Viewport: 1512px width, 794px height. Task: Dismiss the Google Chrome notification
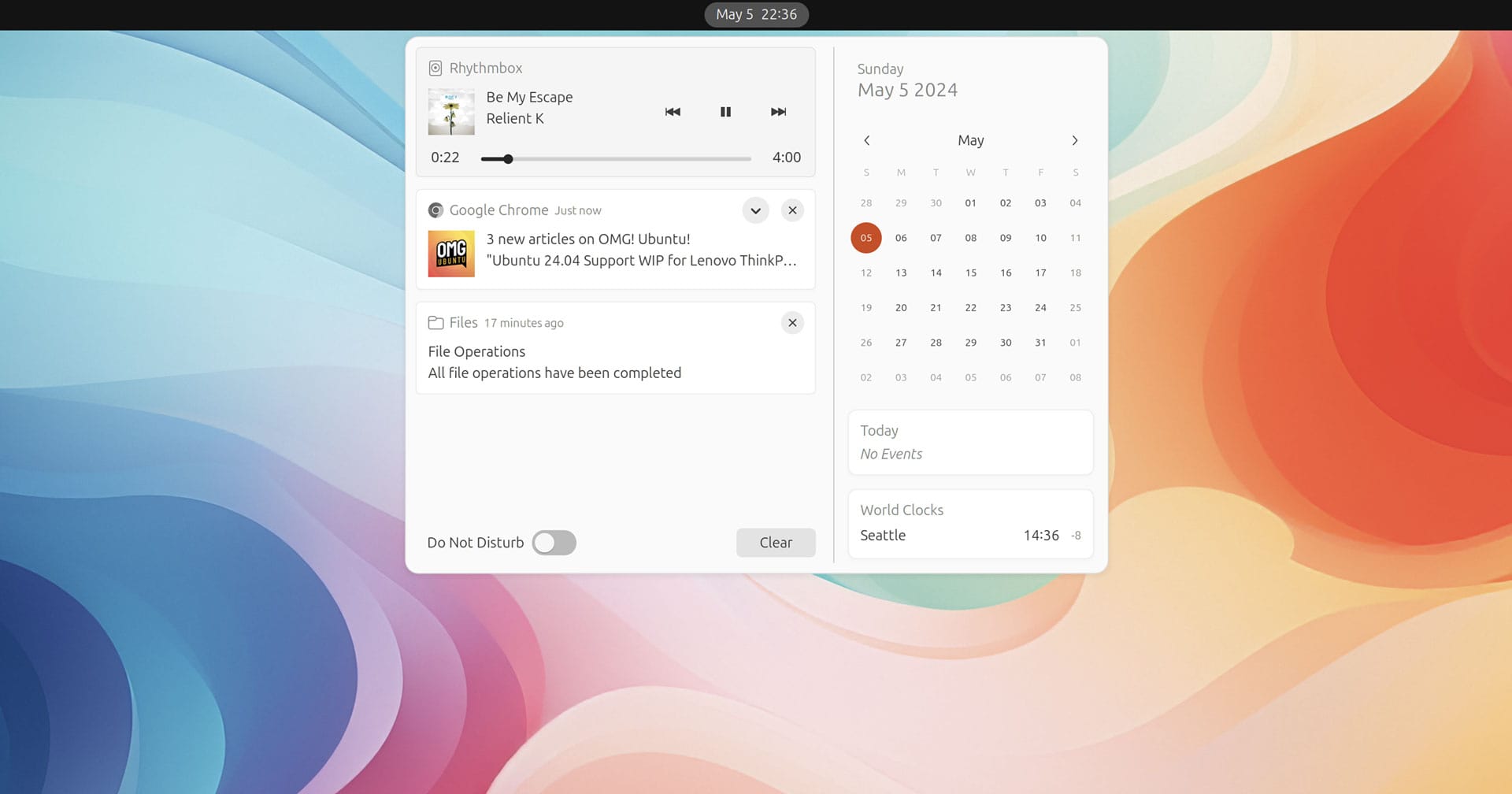click(792, 210)
